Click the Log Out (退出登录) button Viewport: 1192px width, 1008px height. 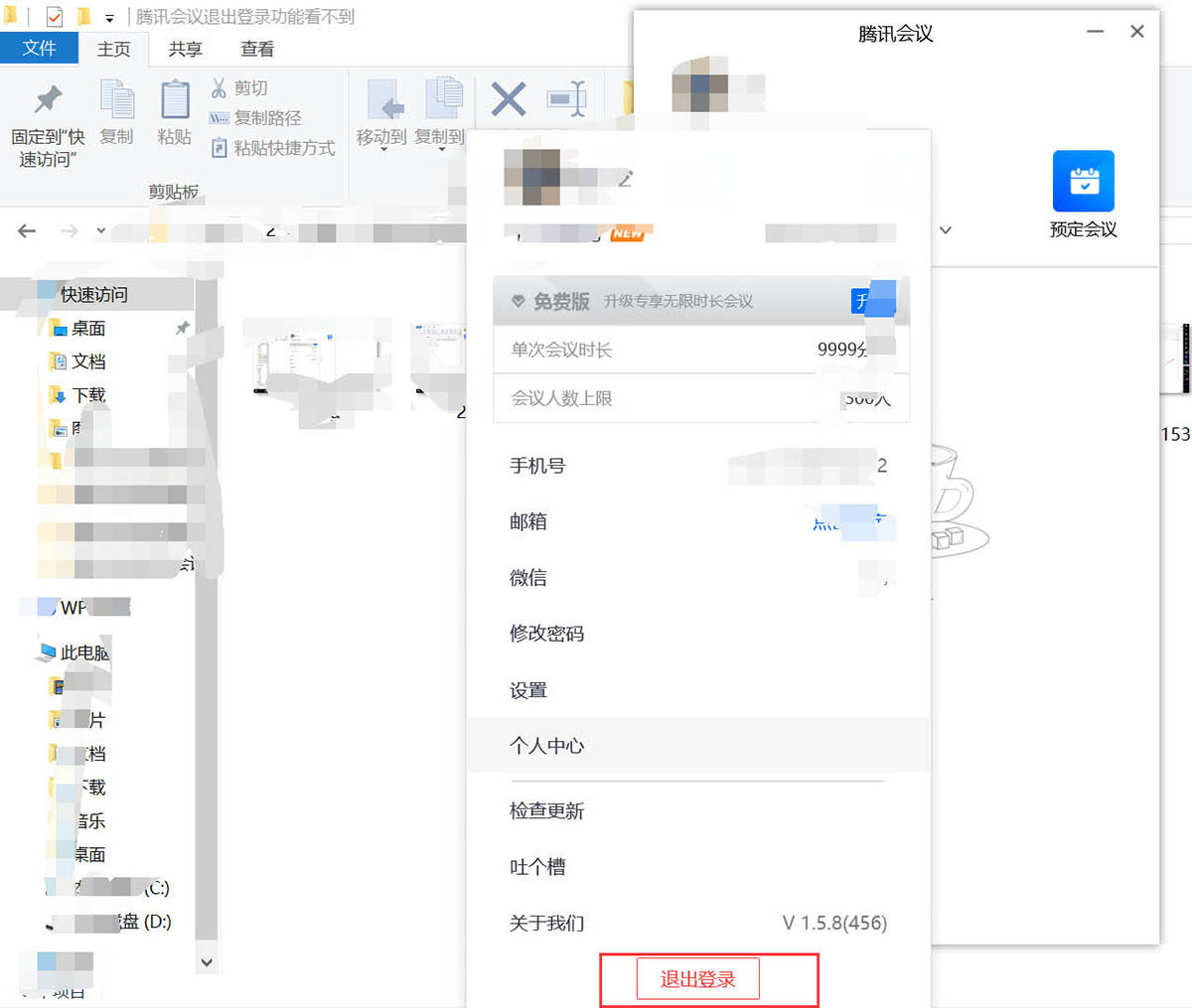(x=698, y=980)
